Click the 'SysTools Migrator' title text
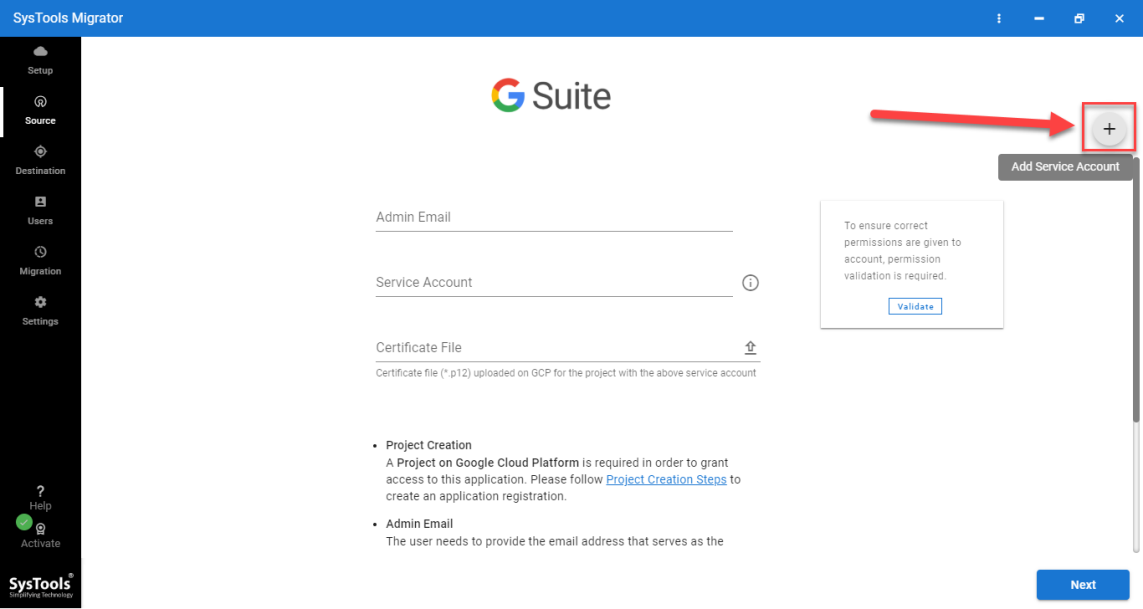1143x609 pixels. (68, 18)
